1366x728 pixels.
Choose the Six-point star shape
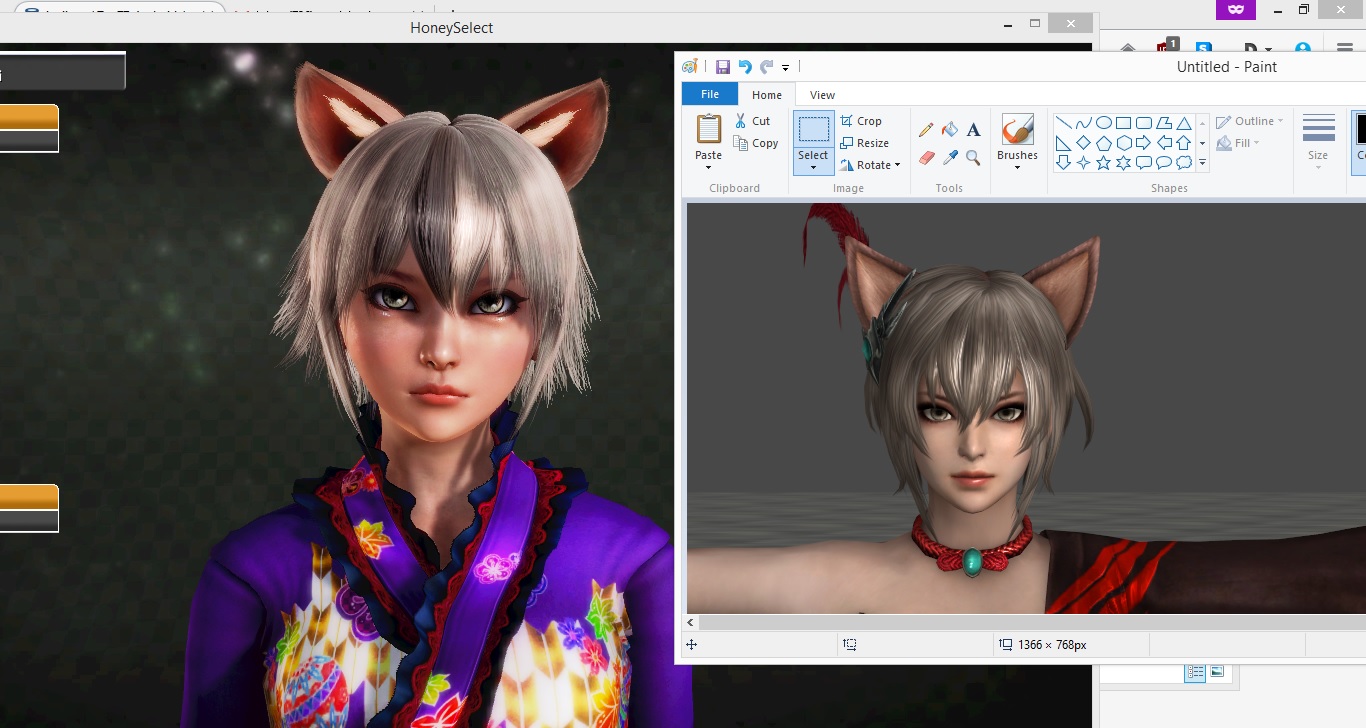1124,162
